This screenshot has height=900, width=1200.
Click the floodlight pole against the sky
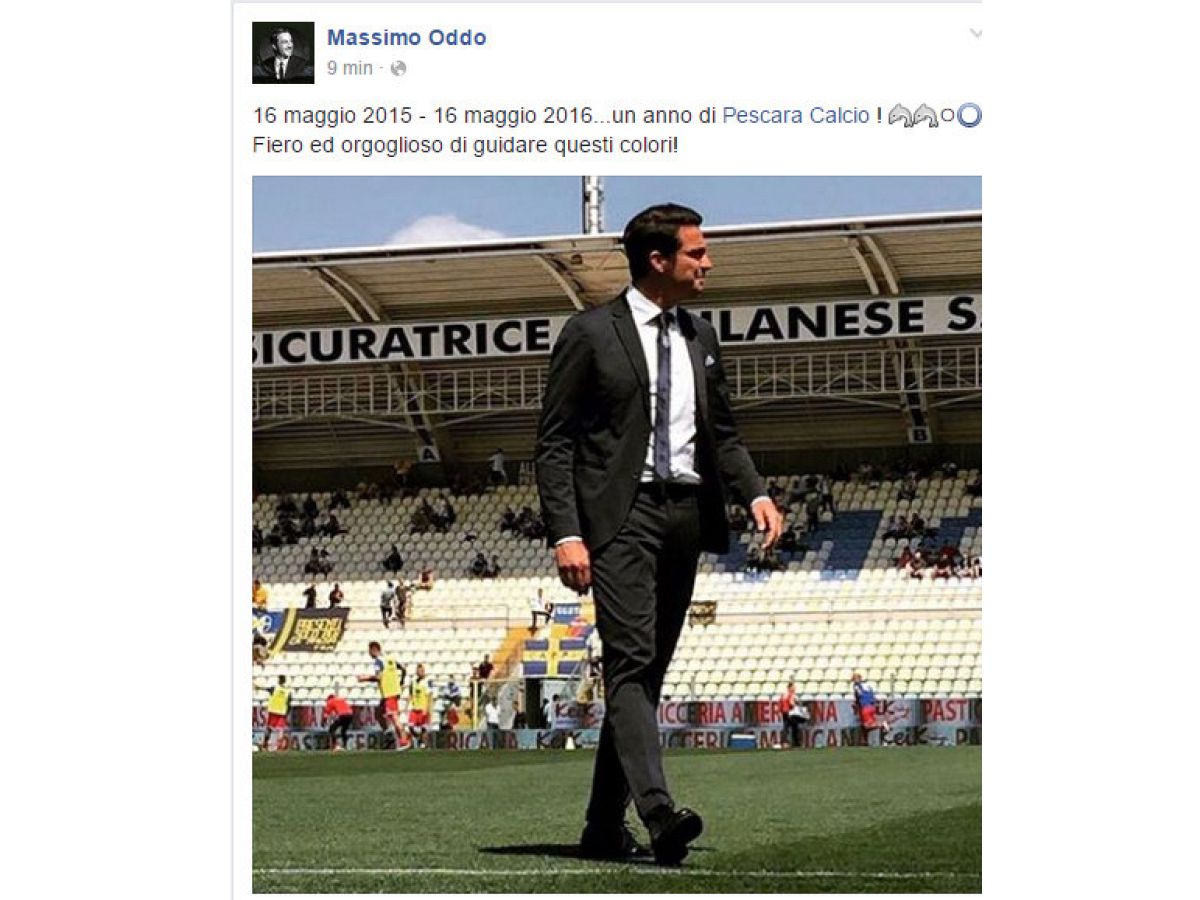tap(594, 204)
